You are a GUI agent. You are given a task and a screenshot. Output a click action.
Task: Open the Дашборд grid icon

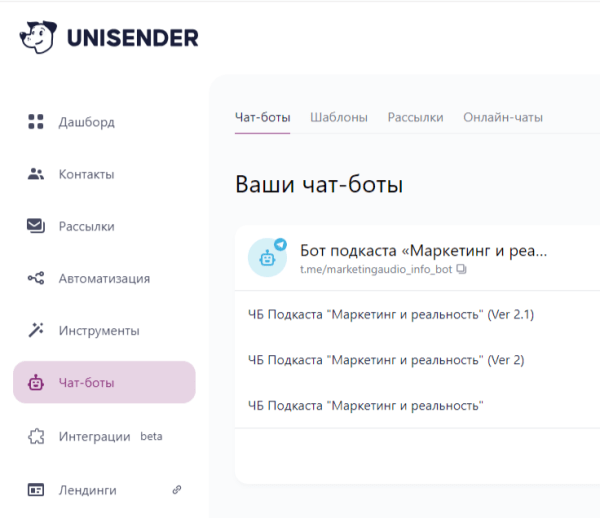tap(36, 122)
